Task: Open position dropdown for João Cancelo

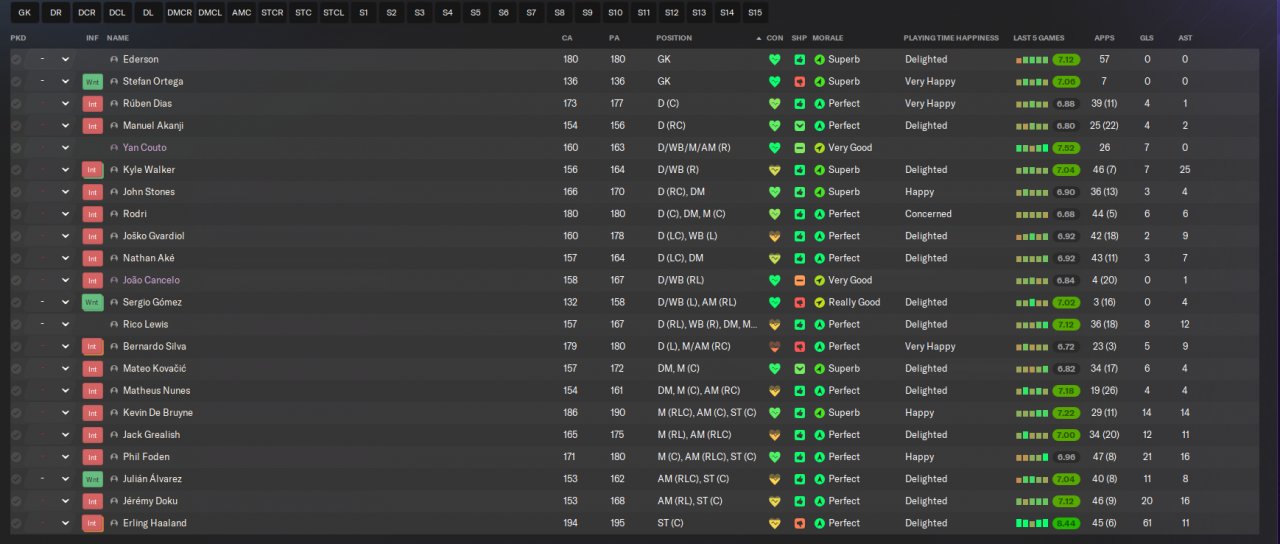Action: click(x=66, y=280)
